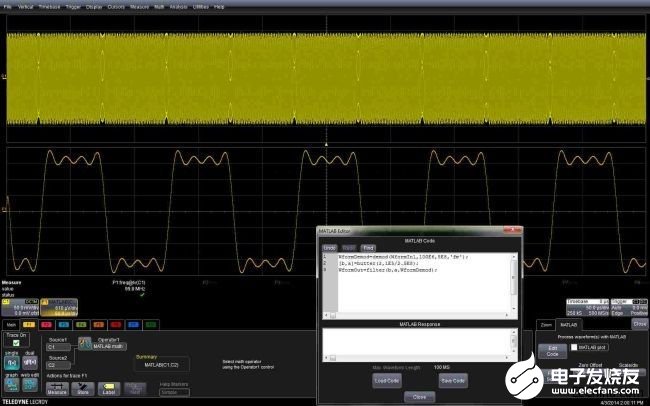This screenshot has width=650, height=406.
Task: Click the Close button in the right panel
Action: pyautogui.click(x=640, y=323)
